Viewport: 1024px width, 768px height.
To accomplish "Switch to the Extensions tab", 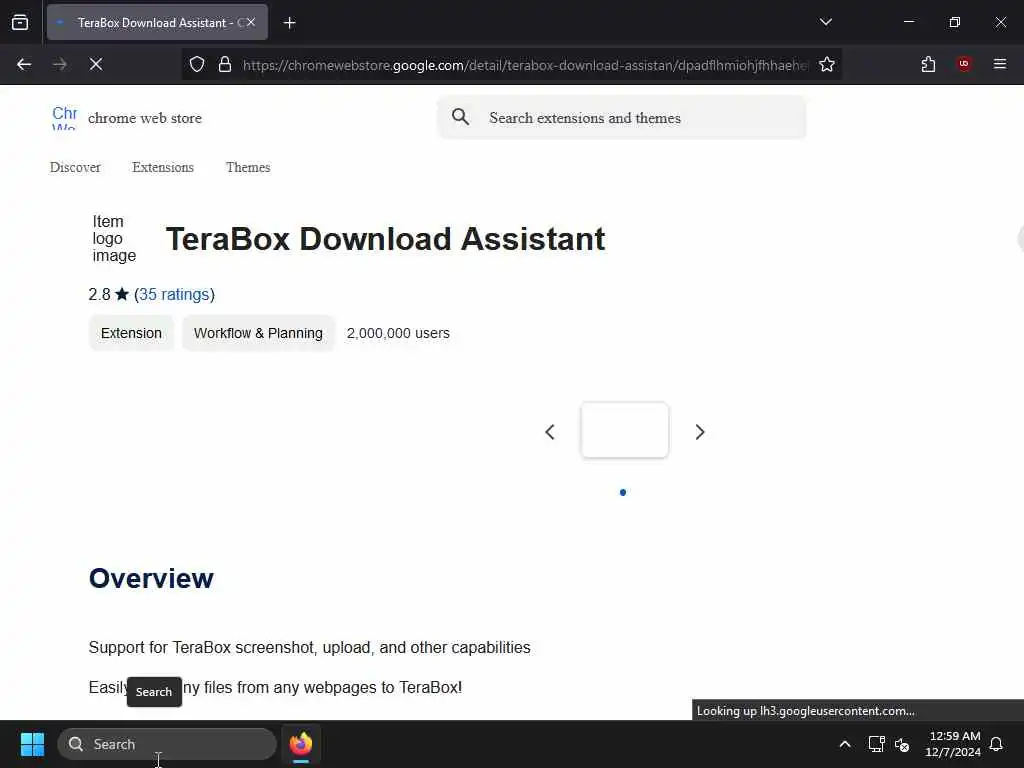I will click(163, 167).
